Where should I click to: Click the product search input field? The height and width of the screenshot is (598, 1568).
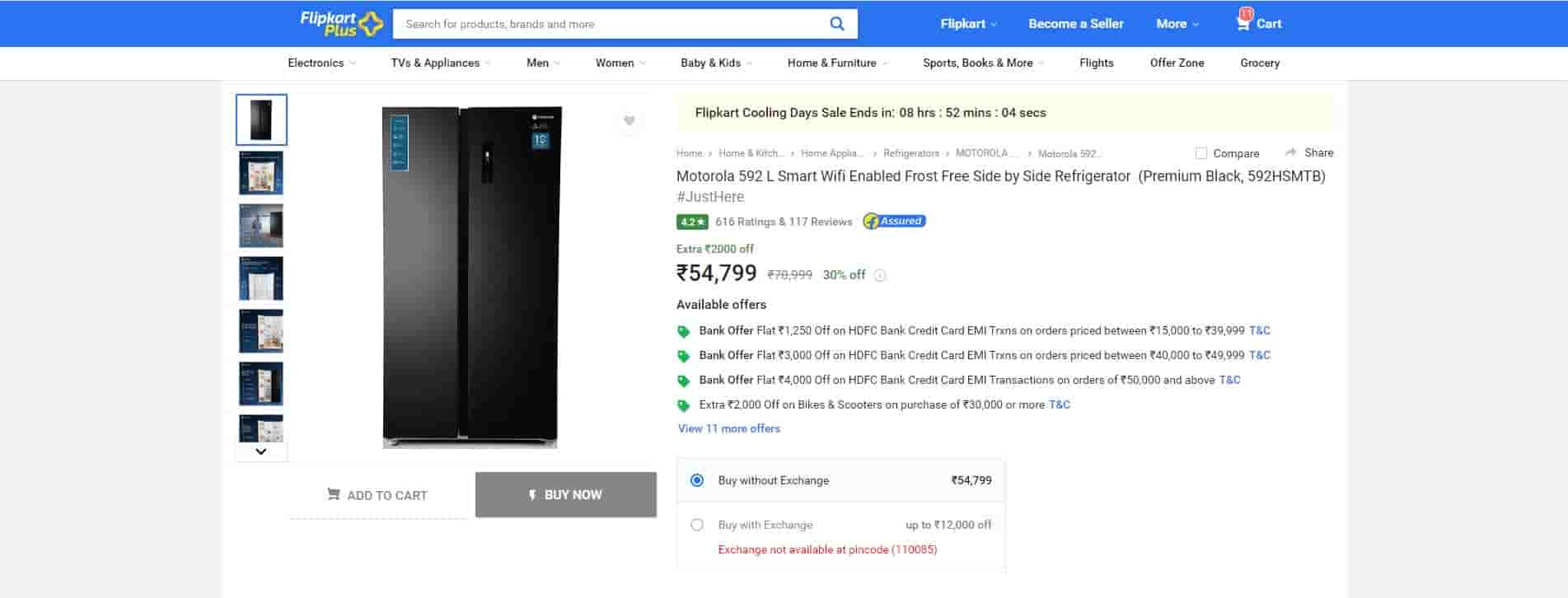click(610, 24)
